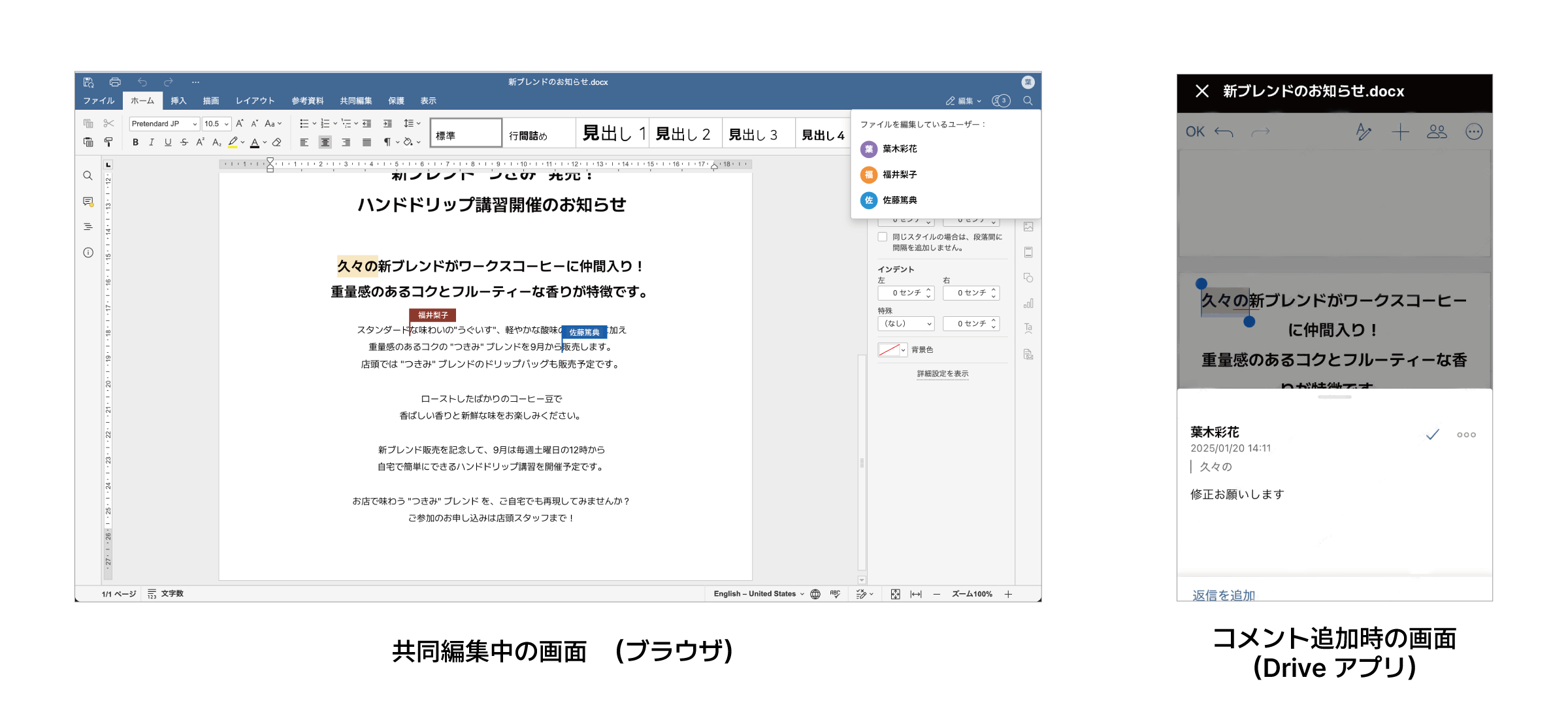Viewport: 1568px width, 720px height.
Task: Open comments panel in left sidebar
Action: [88, 202]
